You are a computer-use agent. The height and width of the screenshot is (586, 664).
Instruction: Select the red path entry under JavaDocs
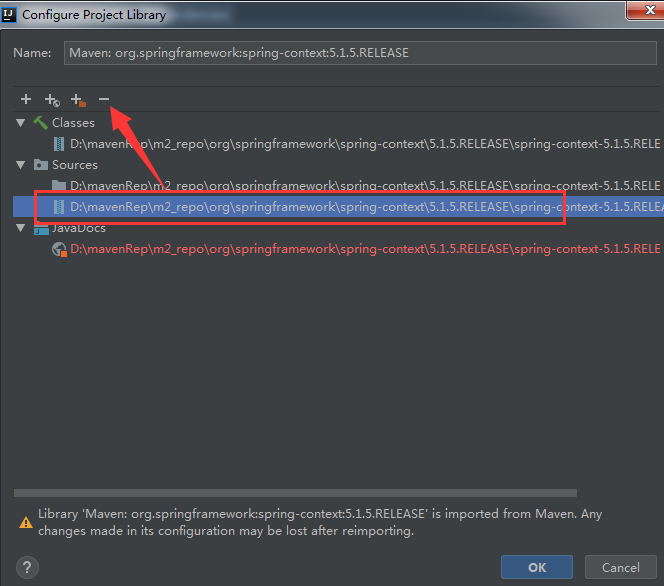365,249
